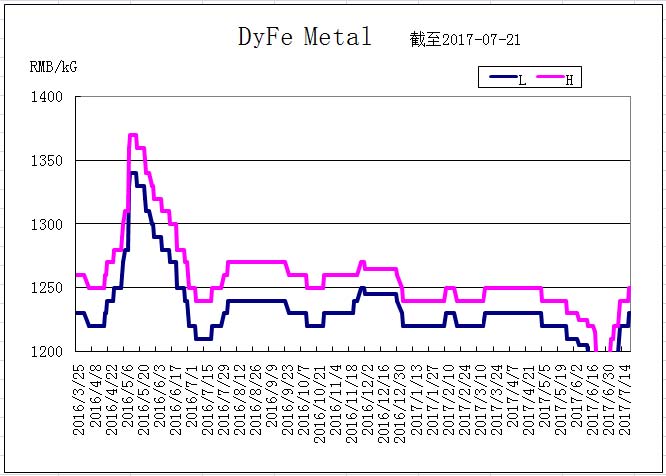The image size is (666, 476).
Task: Select the RMB/kG axis unit label
Action: point(54,67)
